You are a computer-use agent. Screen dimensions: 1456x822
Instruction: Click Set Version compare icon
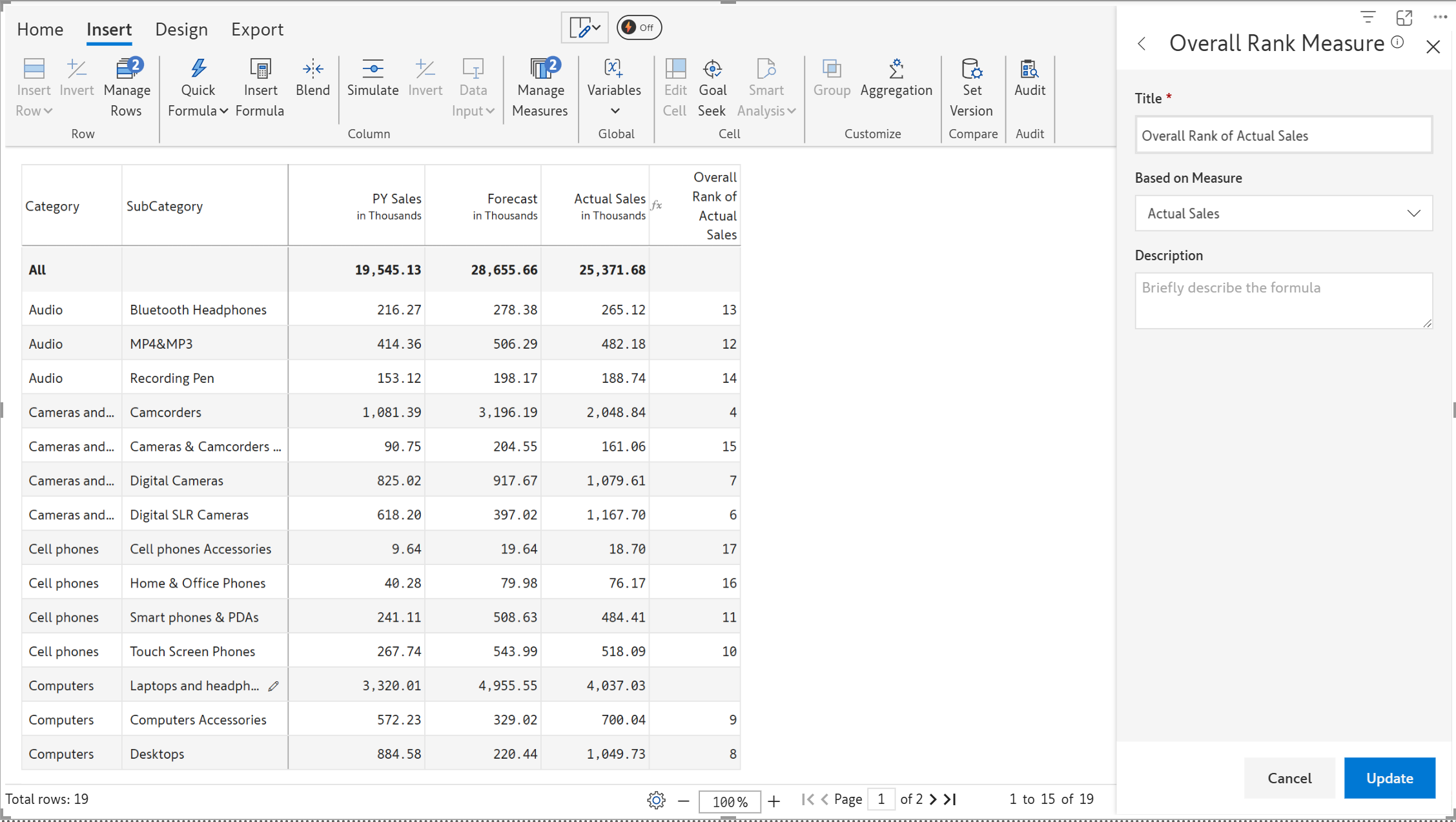[x=971, y=68]
